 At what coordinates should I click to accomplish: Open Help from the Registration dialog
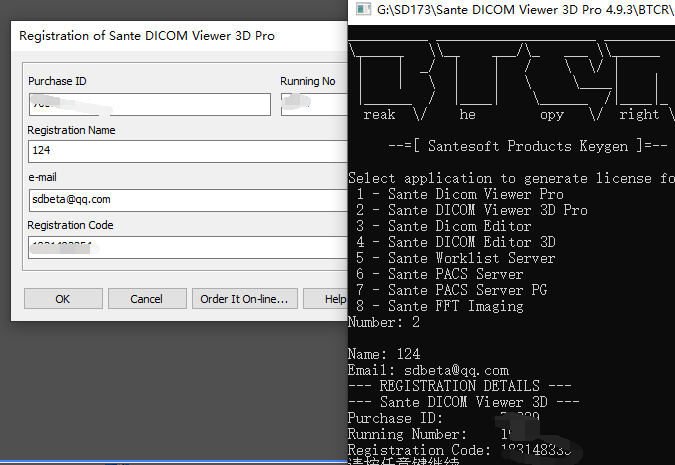(325, 299)
